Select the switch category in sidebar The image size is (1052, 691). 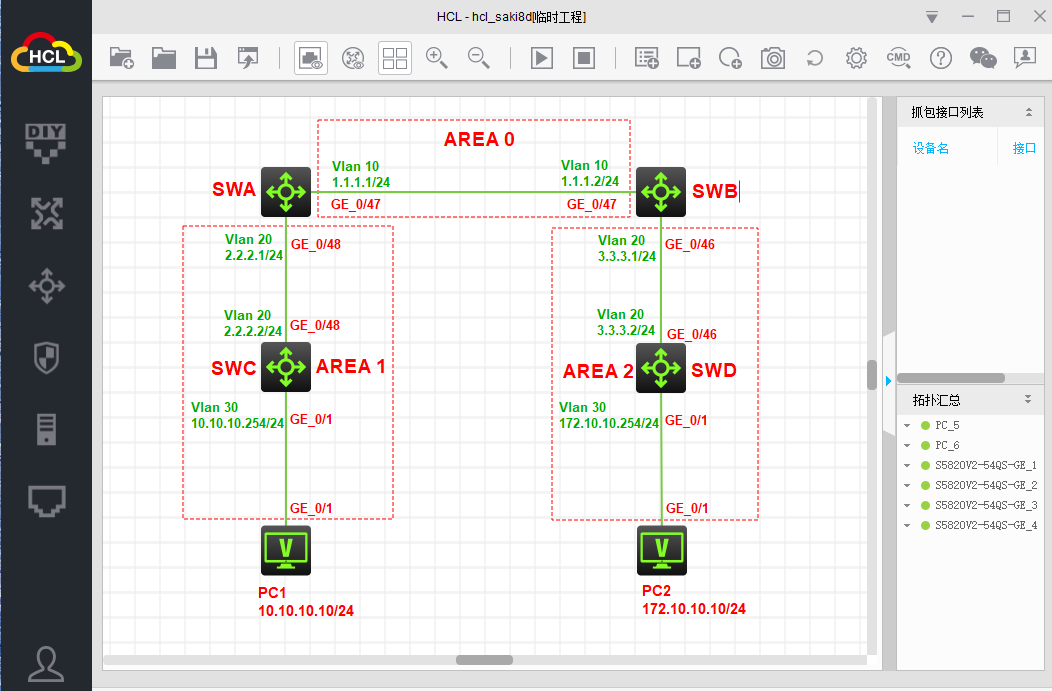tap(46, 286)
